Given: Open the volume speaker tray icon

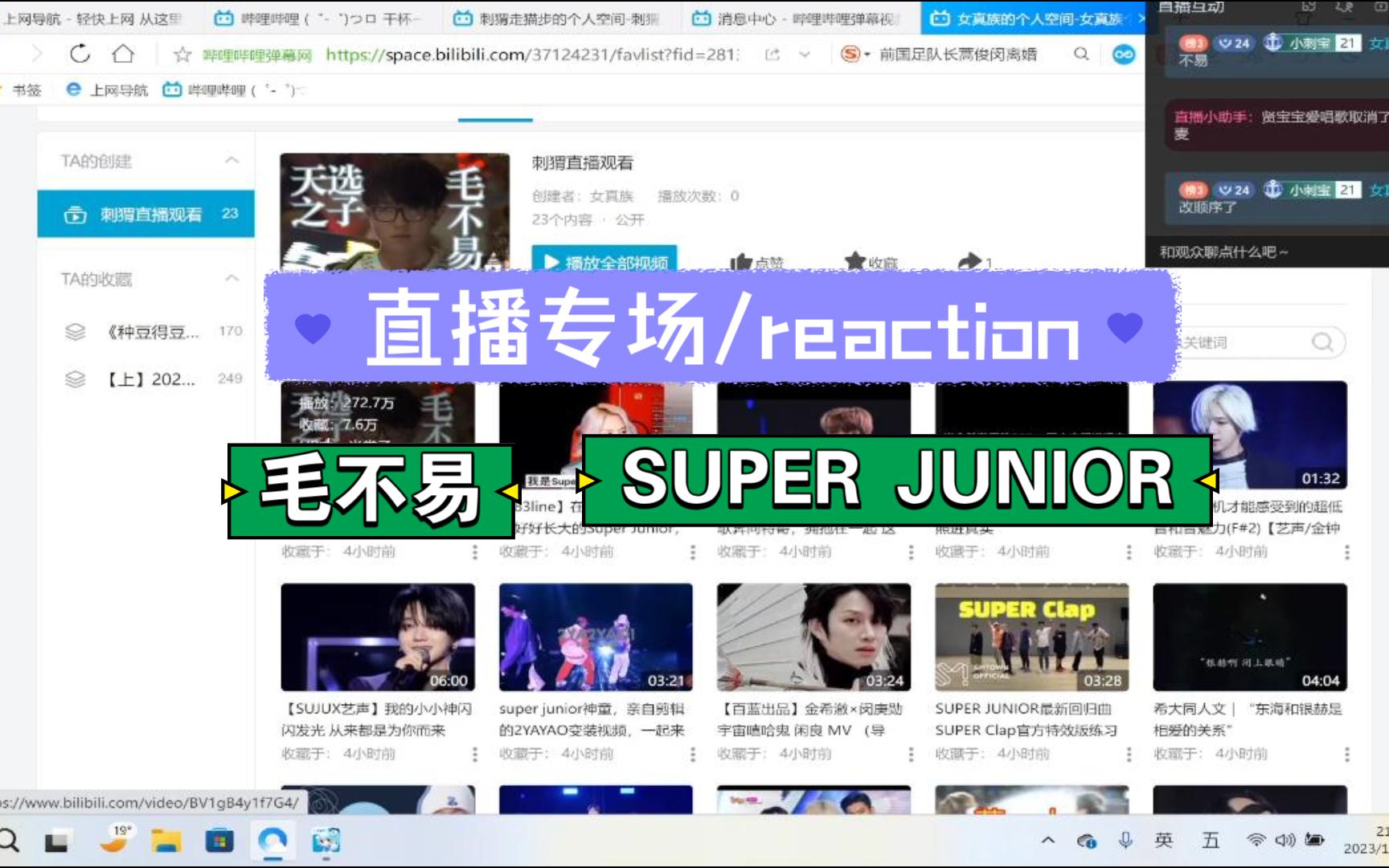Looking at the screenshot, I should (1285, 841).
